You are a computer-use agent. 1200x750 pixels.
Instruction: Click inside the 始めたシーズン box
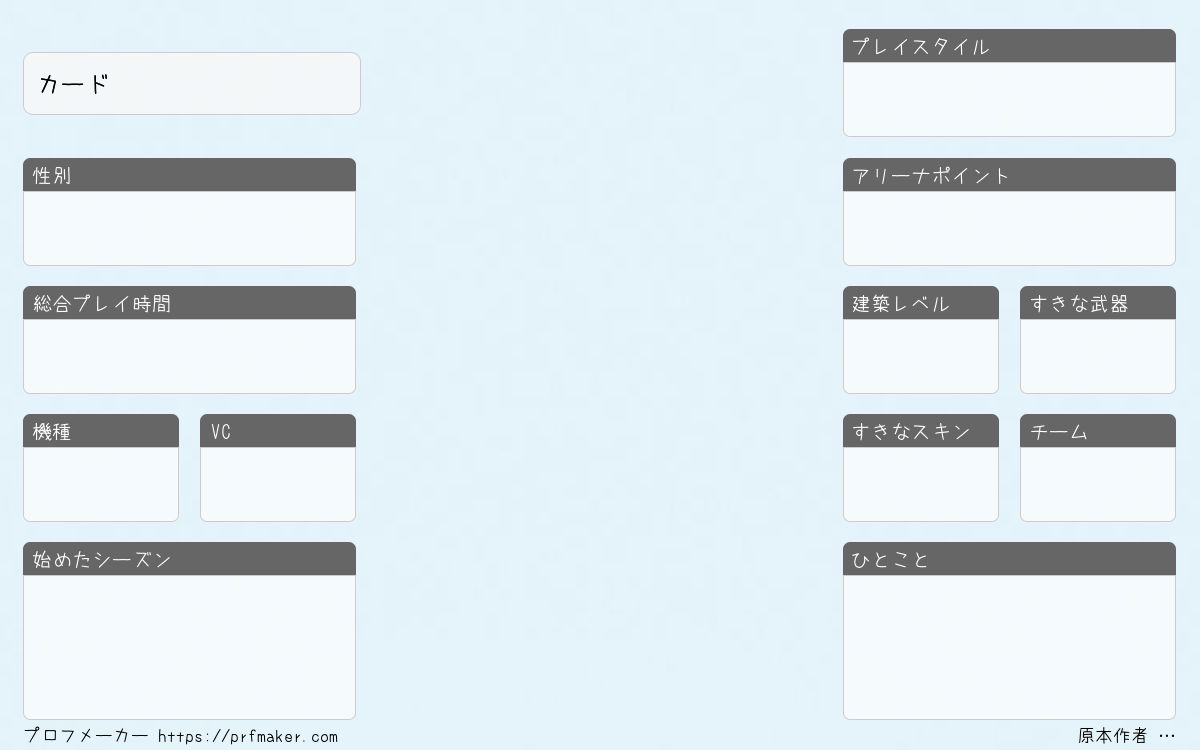pos(189,647)
